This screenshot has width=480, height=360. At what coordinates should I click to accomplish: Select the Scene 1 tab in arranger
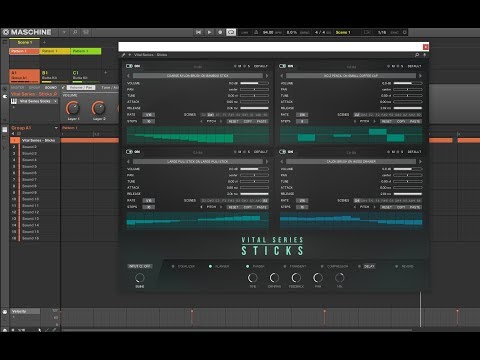point(25,43)
